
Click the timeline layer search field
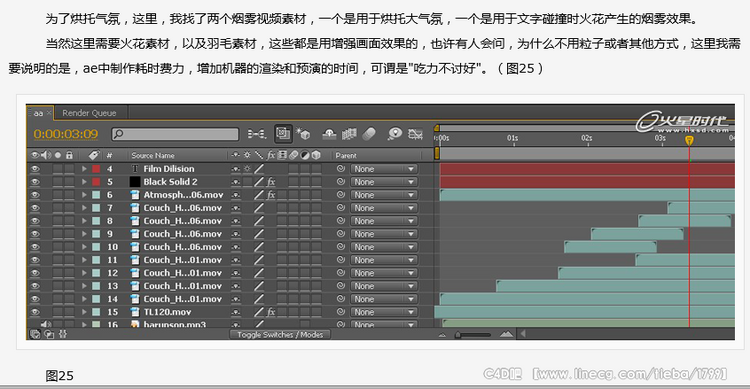point(175,134)
